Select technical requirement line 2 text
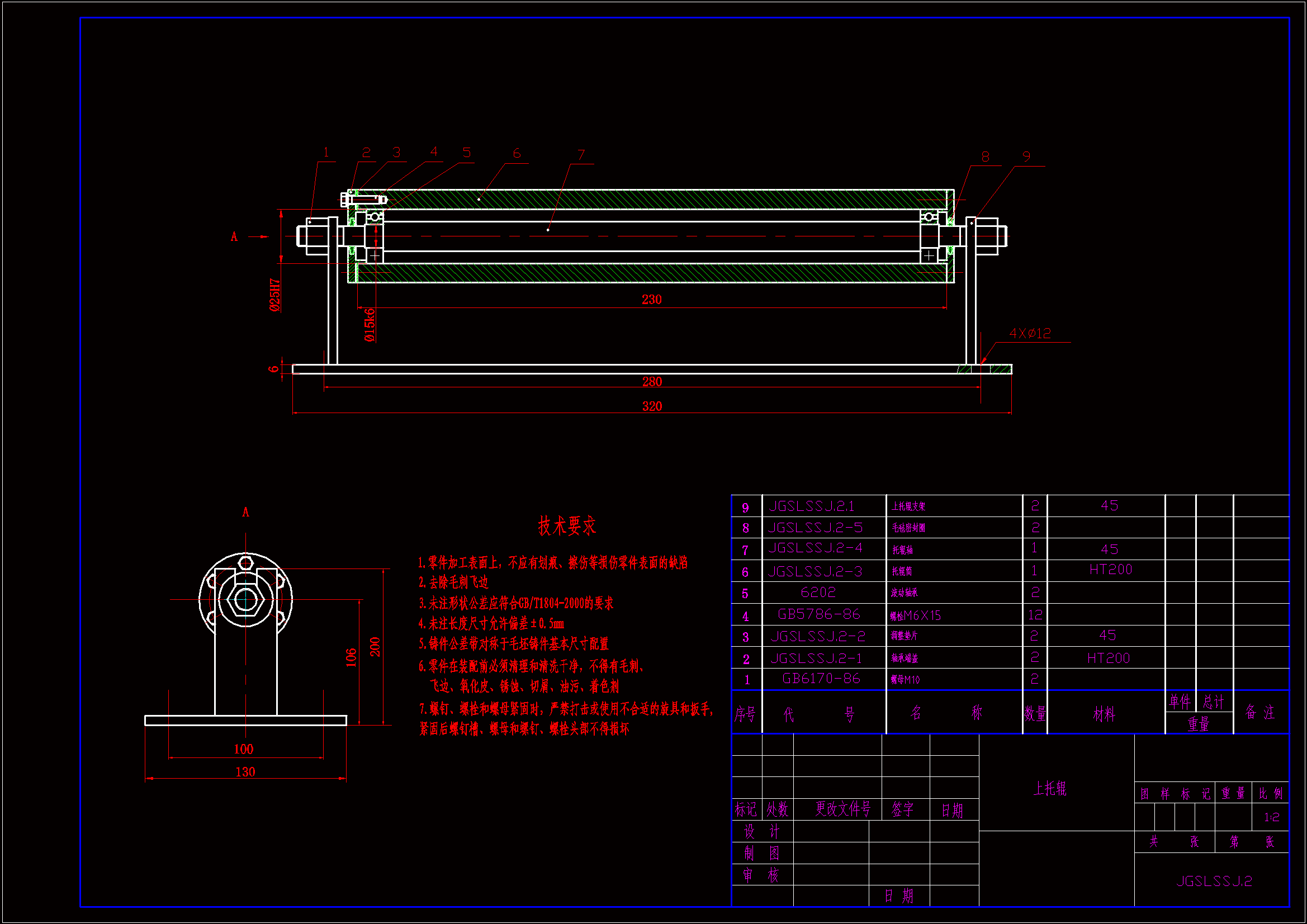Image resolution: width=1307 pixels, height=924 pixels. click(x=454, y=582)
